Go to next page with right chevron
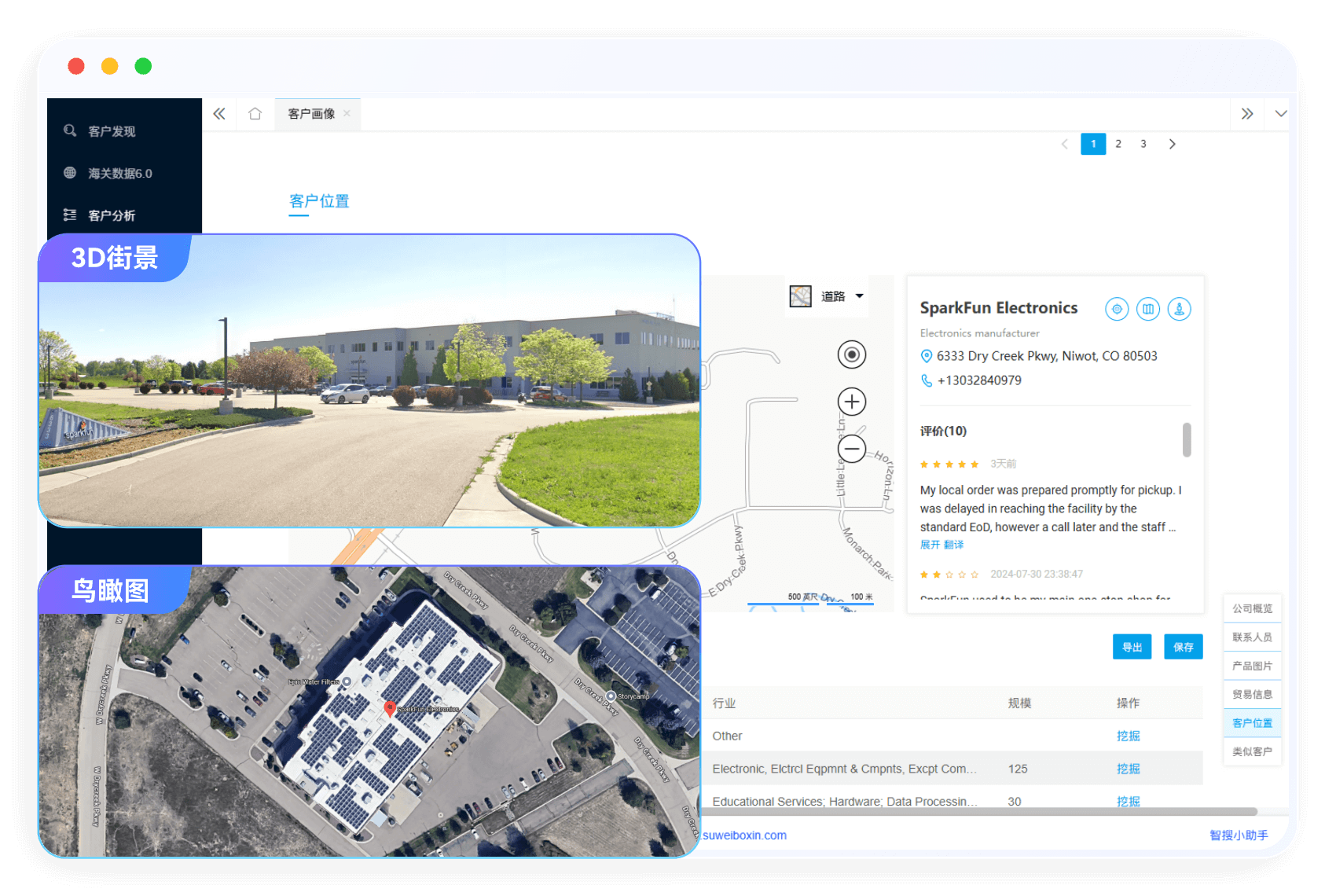The width and height of the screenshot is (1336, 896). pyautogui.click(x=1172, y=144)
